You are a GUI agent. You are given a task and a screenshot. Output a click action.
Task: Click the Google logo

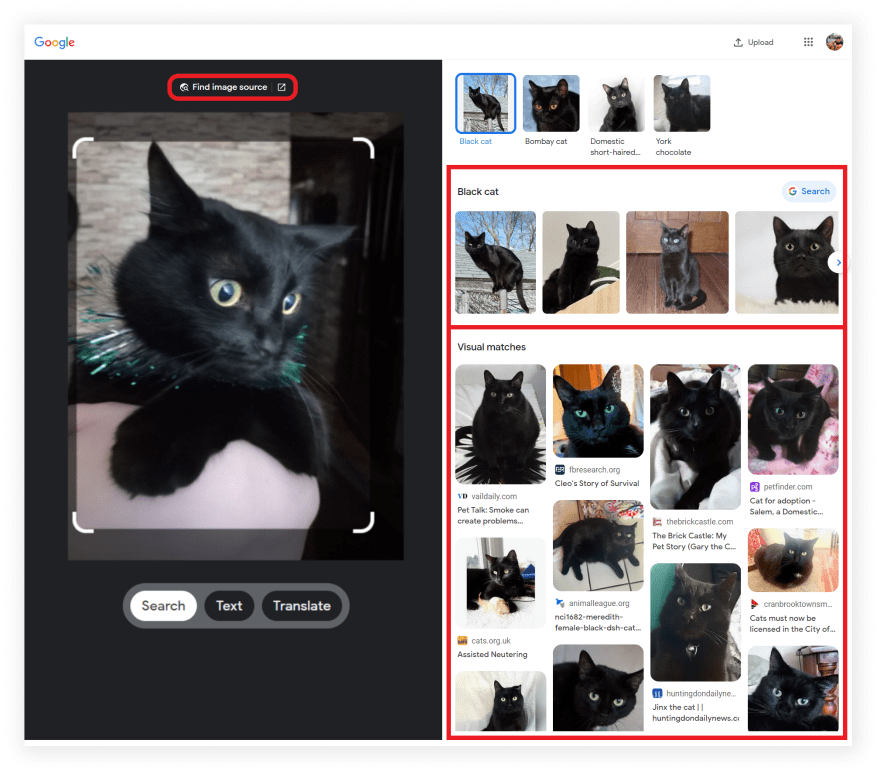click(x=54, y=42)
